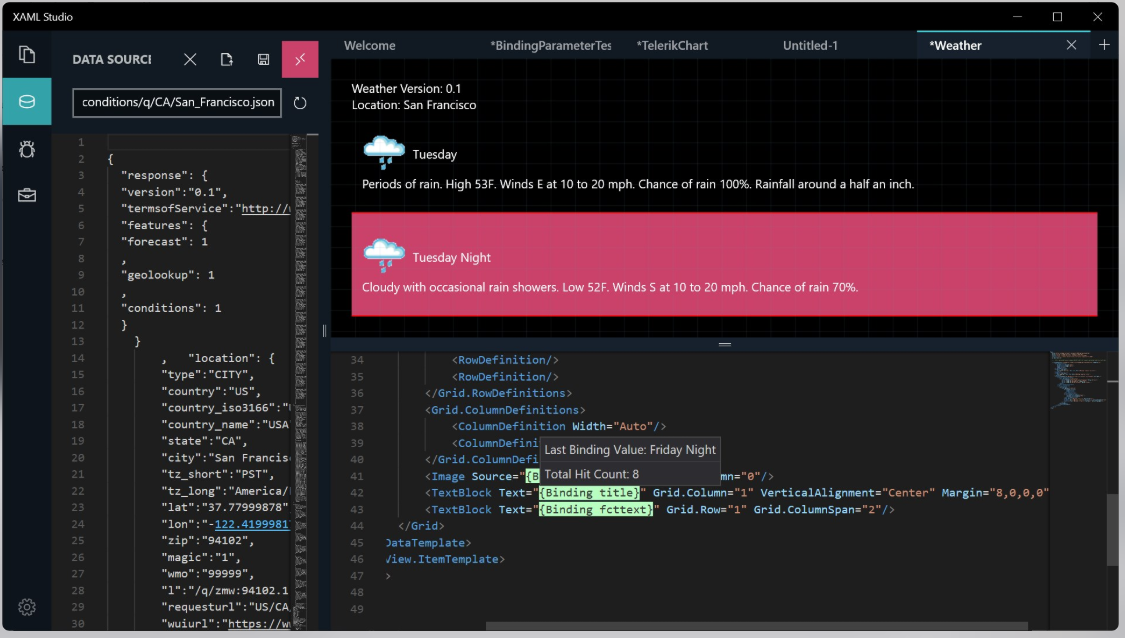
Task: Click the ColumnDefinition Width="Auto" line
Action: (559, 426)
